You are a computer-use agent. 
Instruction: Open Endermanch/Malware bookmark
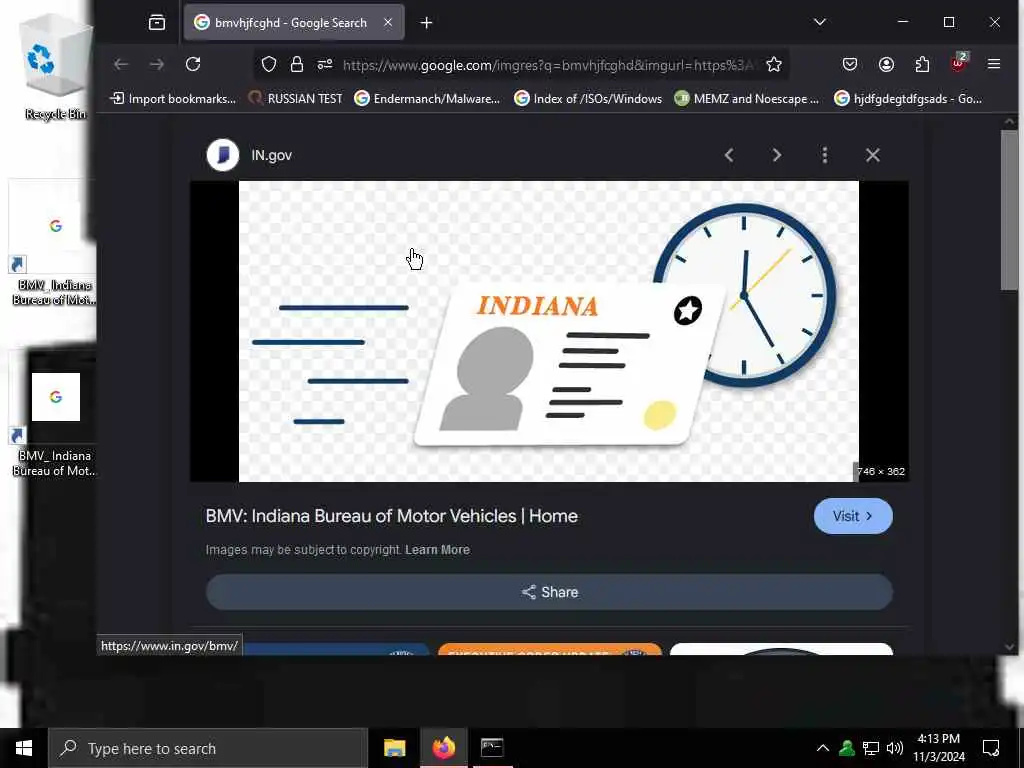coord(427,99)
